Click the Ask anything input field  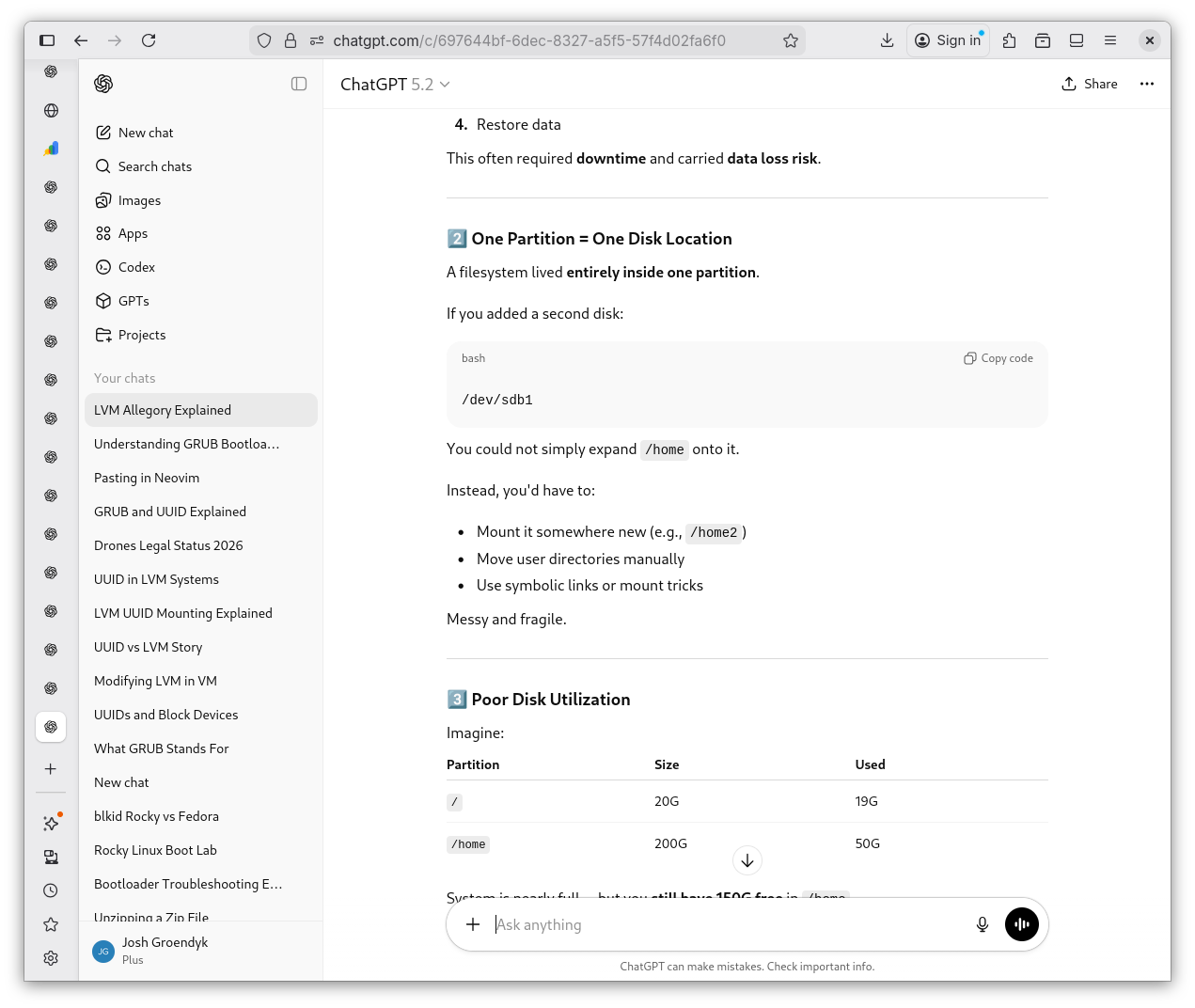[724, 924]
